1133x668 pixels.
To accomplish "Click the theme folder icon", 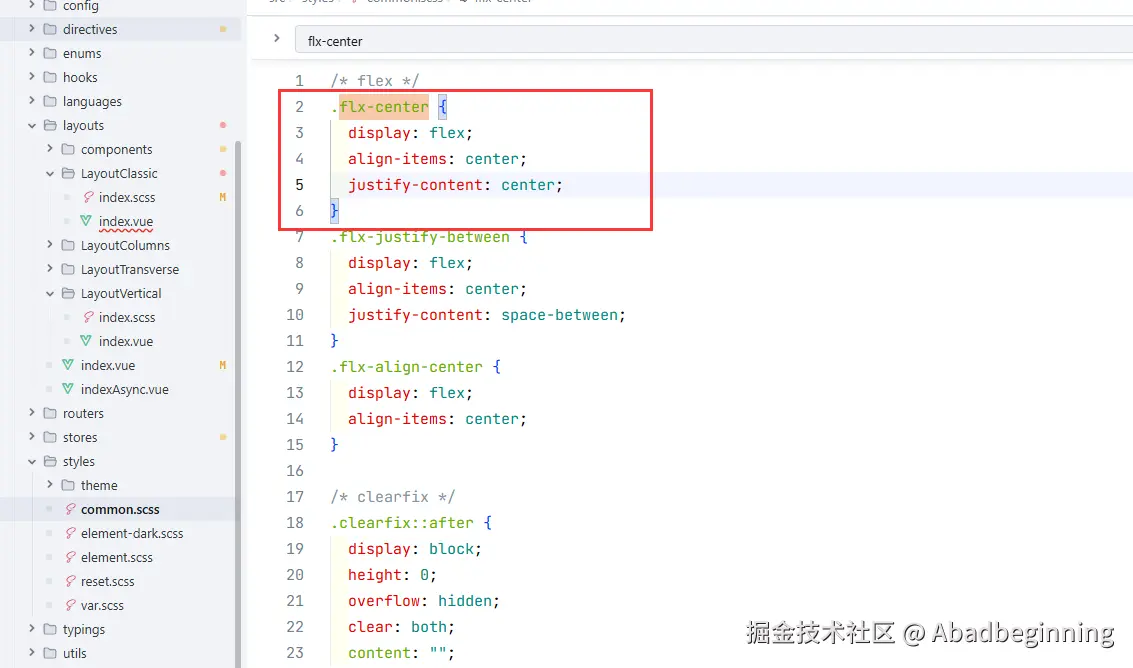I will pyautogui.click(x=68, y=484).
